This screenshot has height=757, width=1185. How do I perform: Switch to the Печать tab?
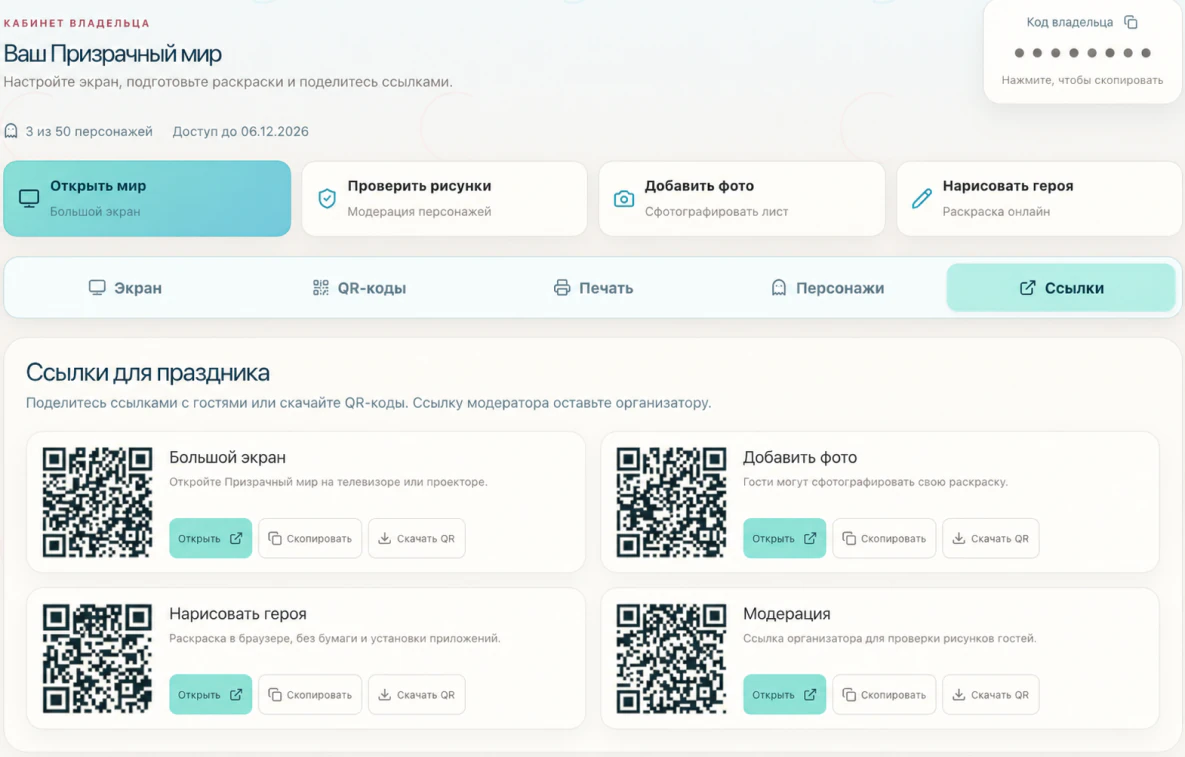coord(594,288)
